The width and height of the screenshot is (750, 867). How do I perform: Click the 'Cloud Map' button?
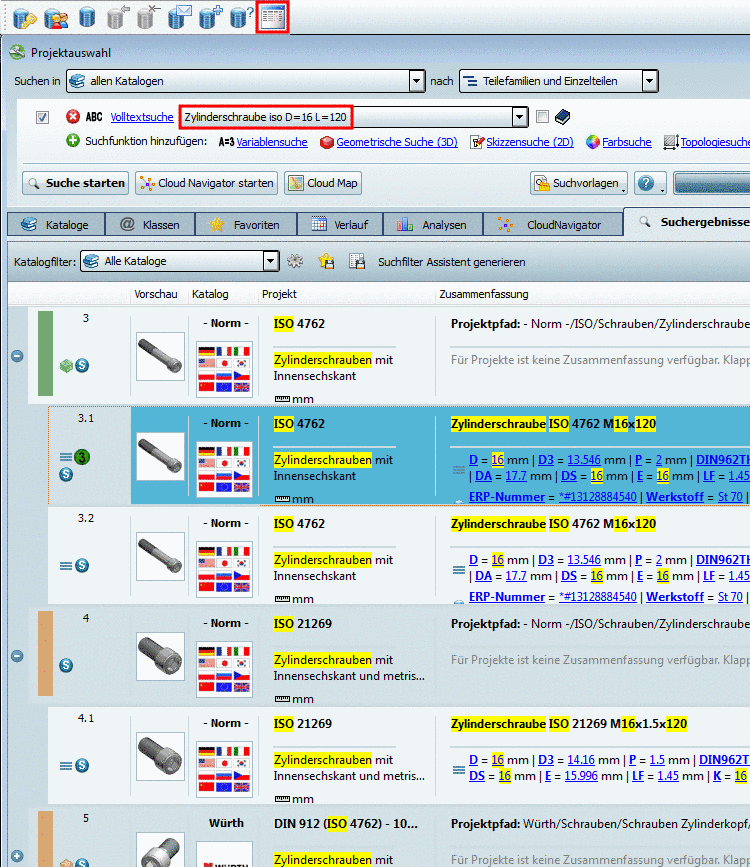click(x=323, y=182)
